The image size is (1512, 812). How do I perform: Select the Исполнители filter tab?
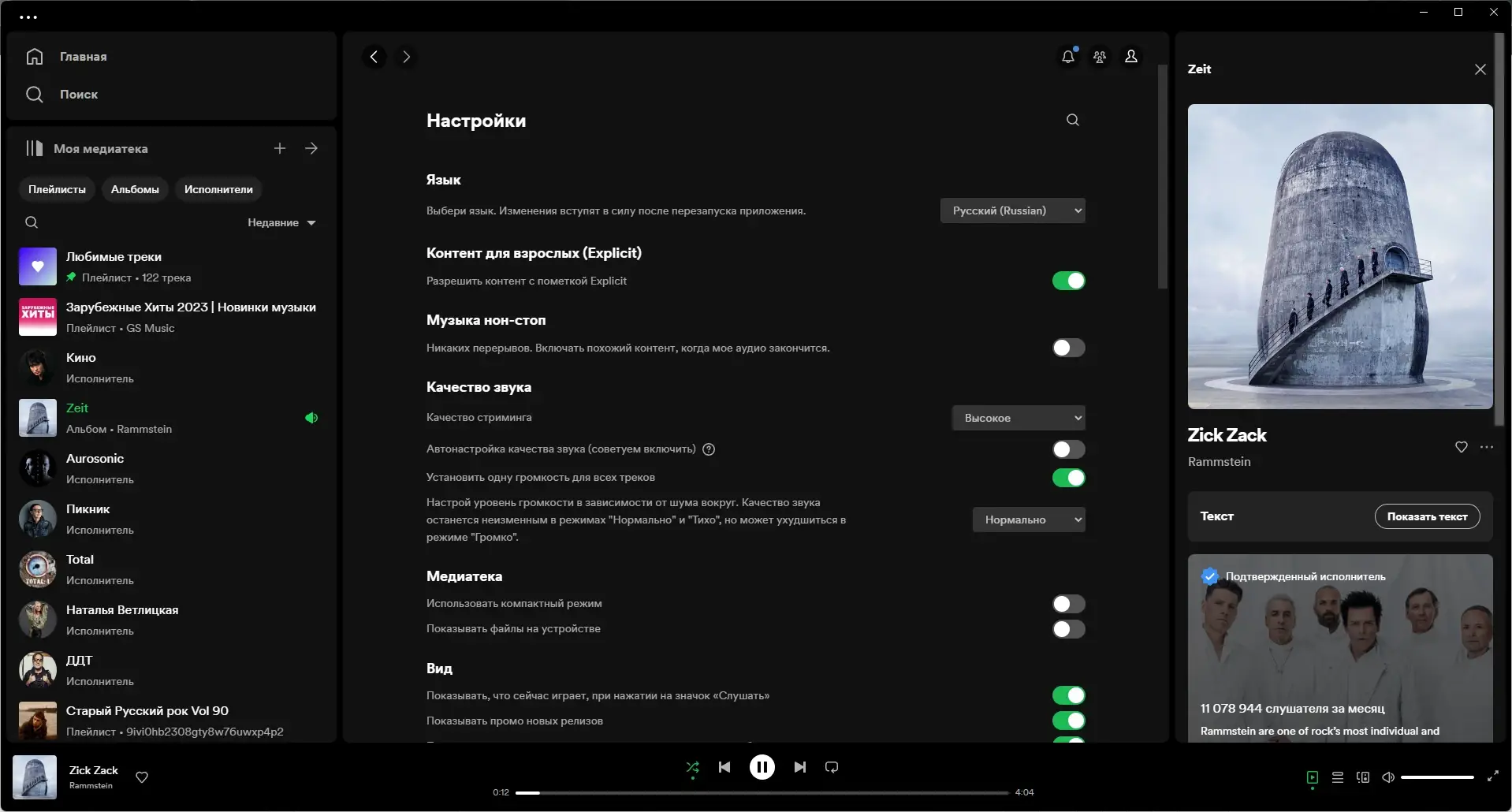click(x=218, y=189)
